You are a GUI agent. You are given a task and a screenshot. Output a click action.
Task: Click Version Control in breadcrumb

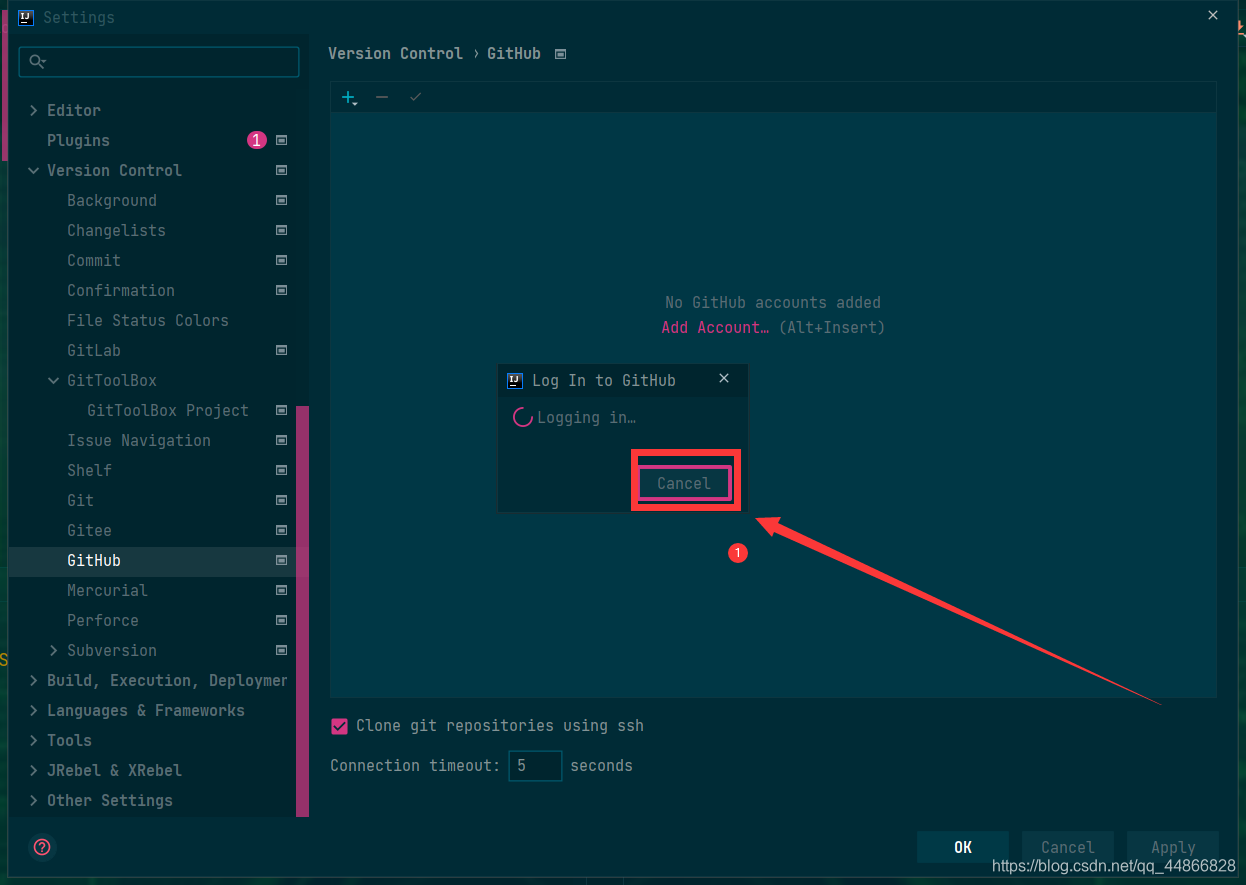click(x=395, y=53)
